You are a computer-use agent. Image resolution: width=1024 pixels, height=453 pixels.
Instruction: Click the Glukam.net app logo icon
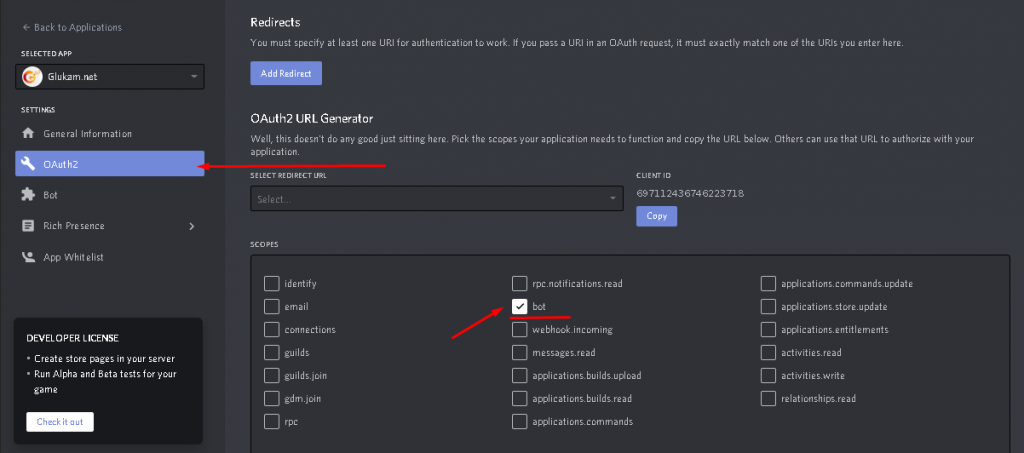coord(31,76)
